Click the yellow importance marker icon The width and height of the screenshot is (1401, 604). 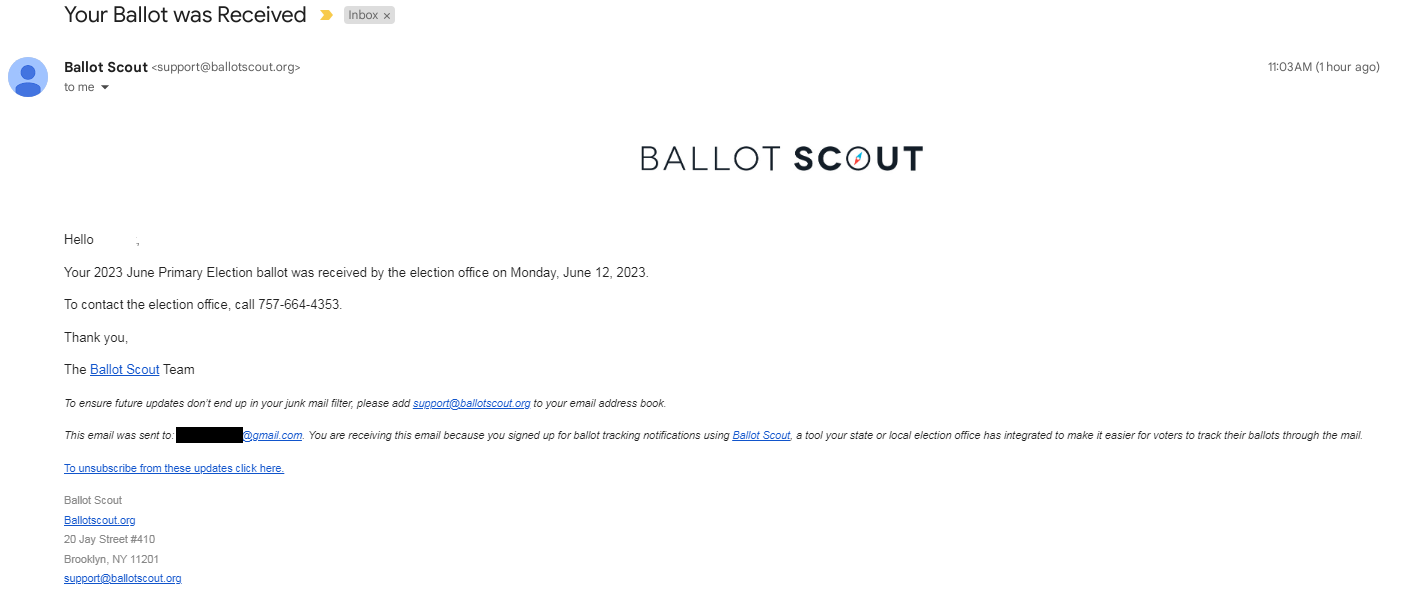coord(326,15)
